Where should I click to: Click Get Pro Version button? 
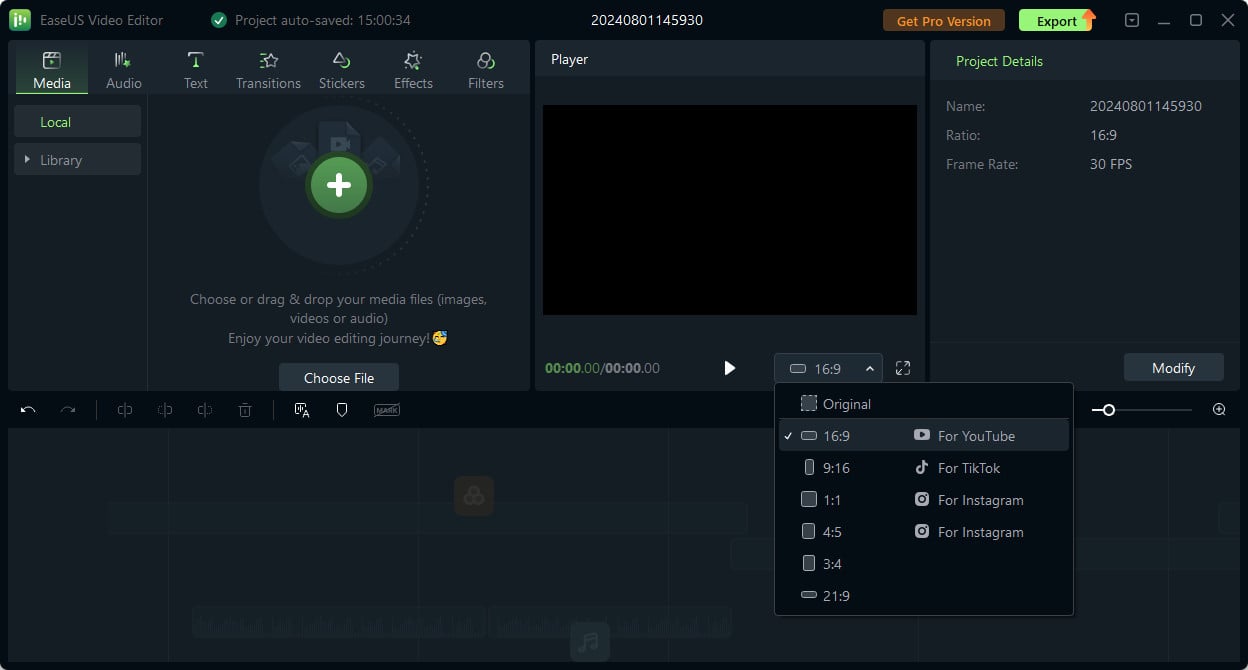(x=944, y=21)
